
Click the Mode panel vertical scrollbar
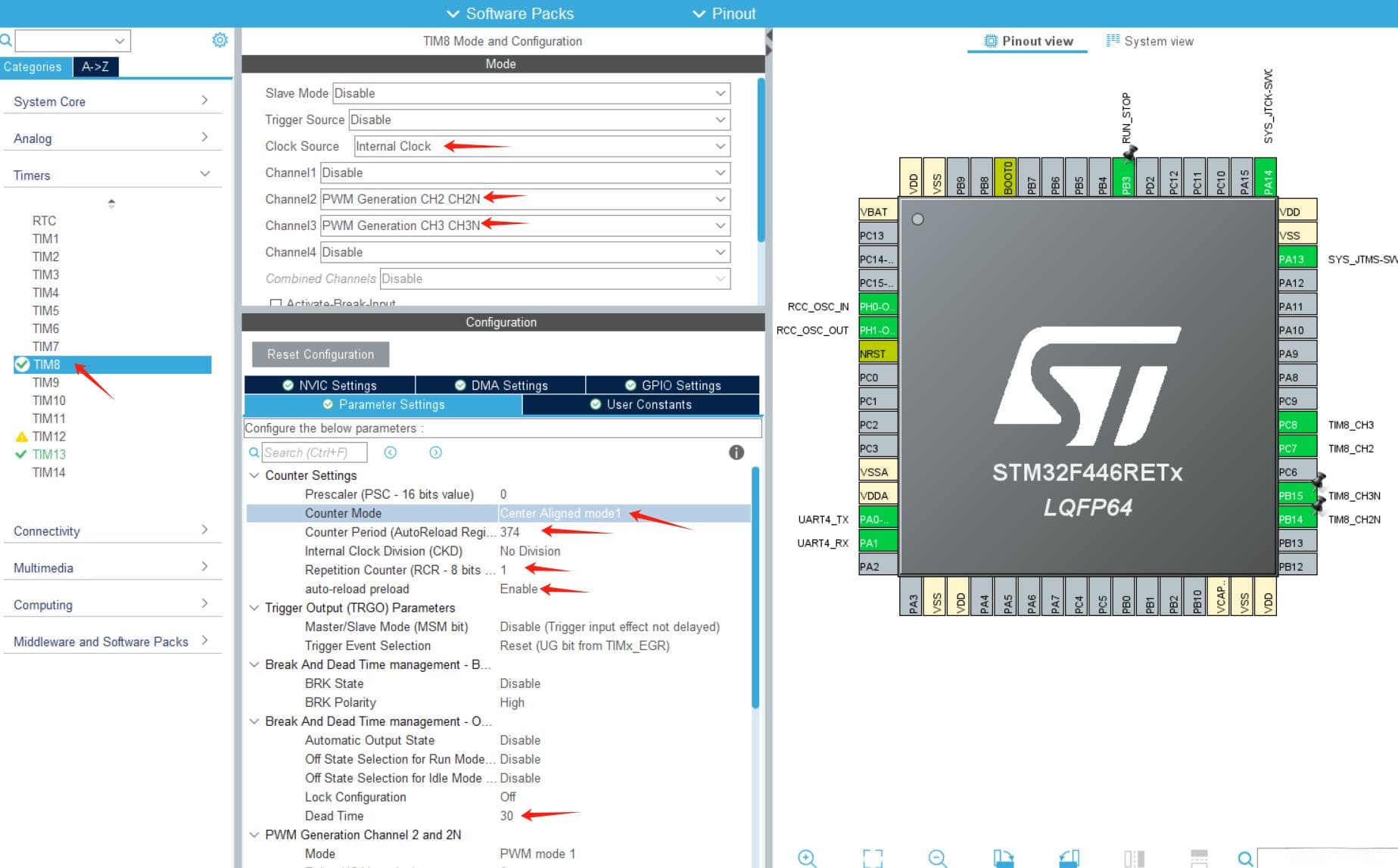(x=761, y=160)
